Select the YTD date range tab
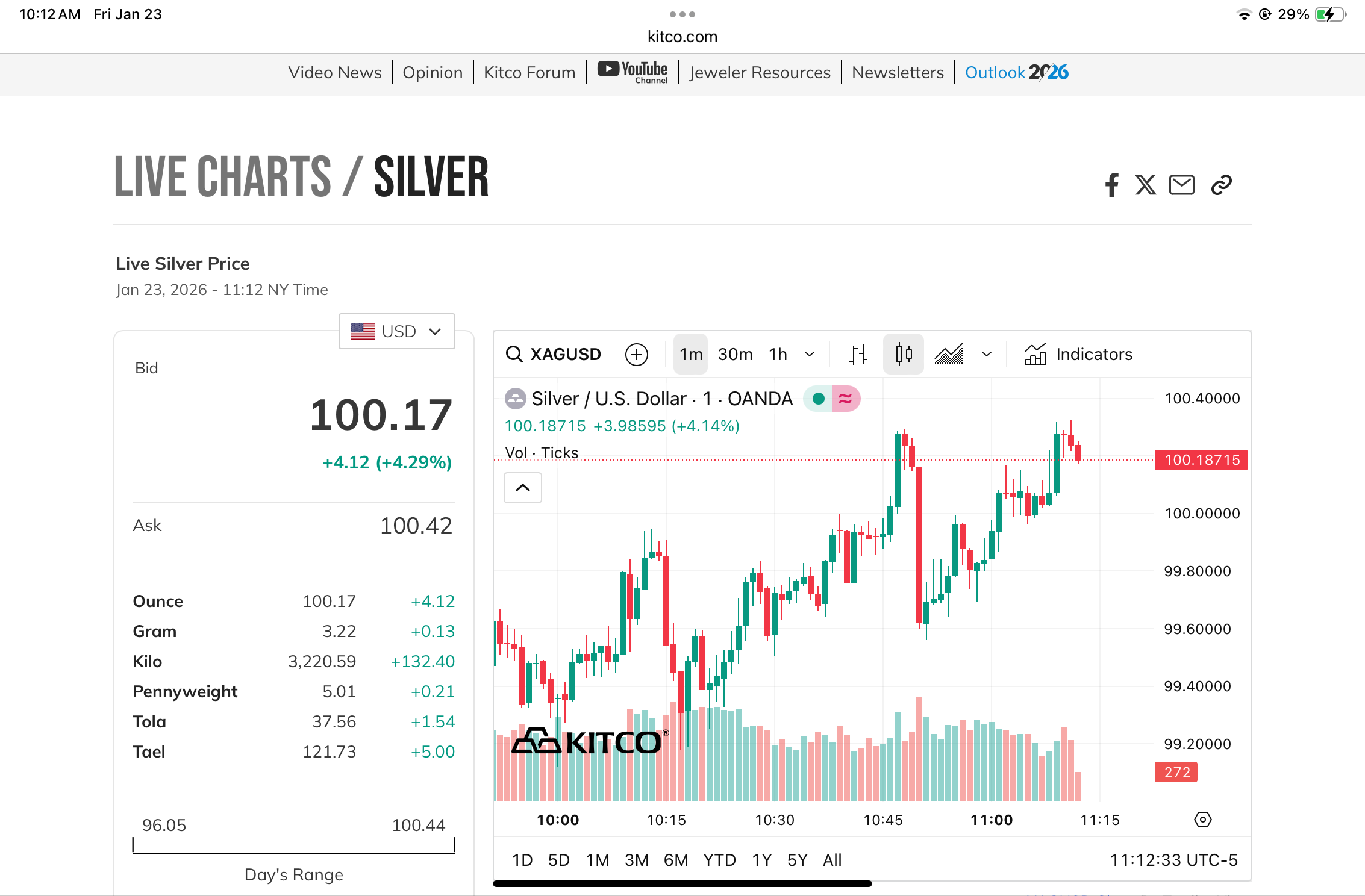The image size is (1365, 896). (x=719, y=860)
